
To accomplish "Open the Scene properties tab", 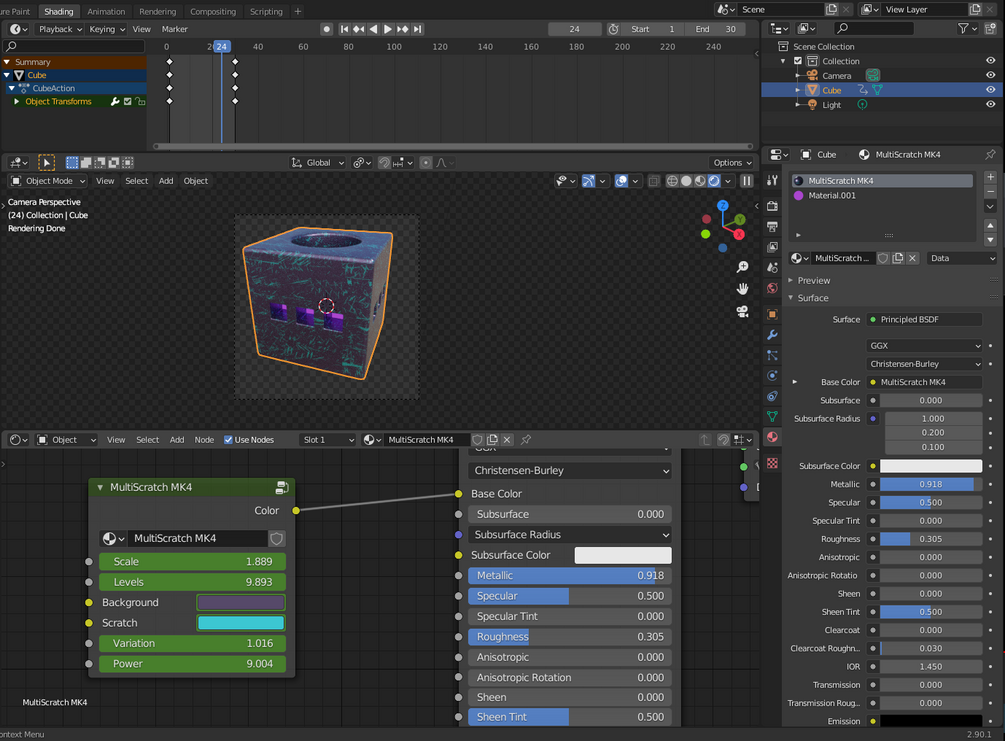I will [772, 267].
